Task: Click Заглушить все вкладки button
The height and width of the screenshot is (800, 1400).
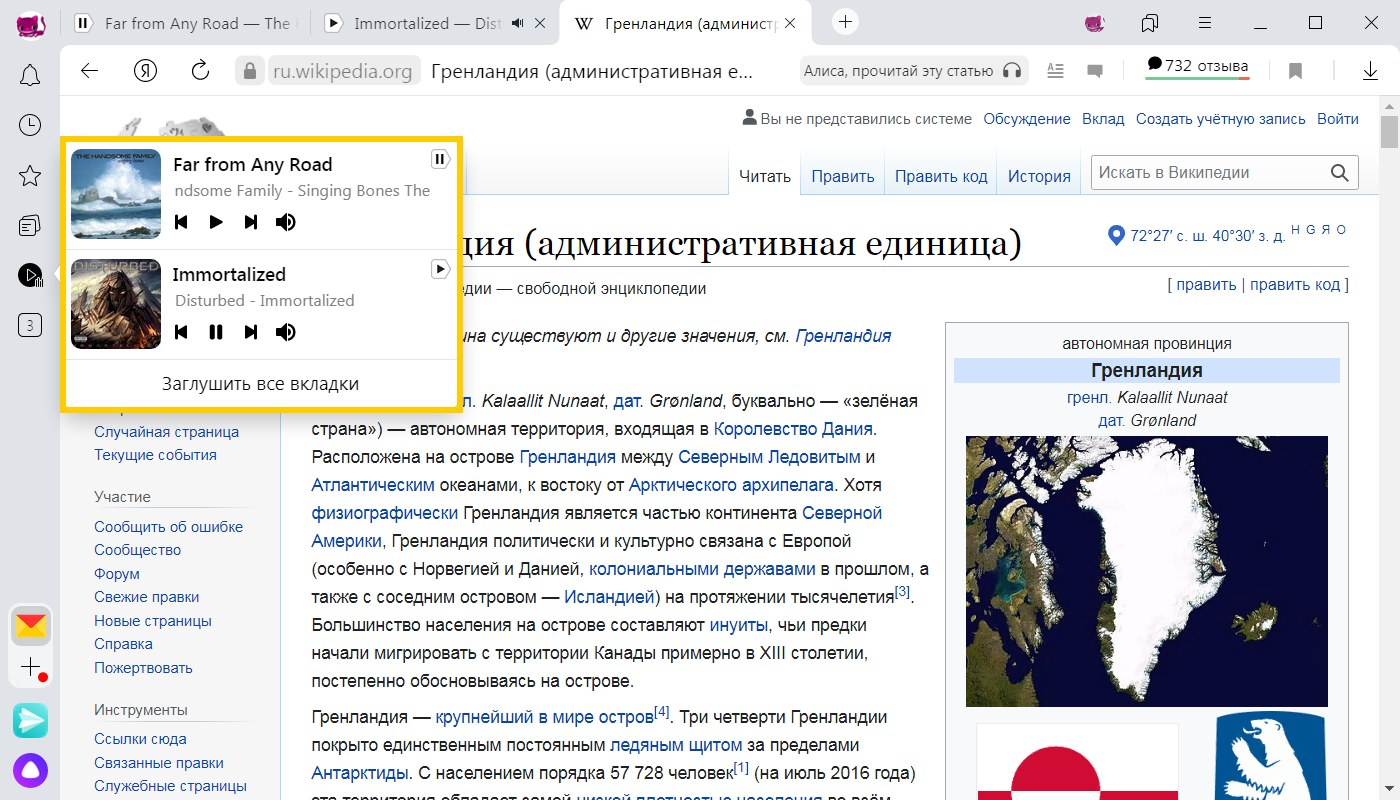Action: 260,384
